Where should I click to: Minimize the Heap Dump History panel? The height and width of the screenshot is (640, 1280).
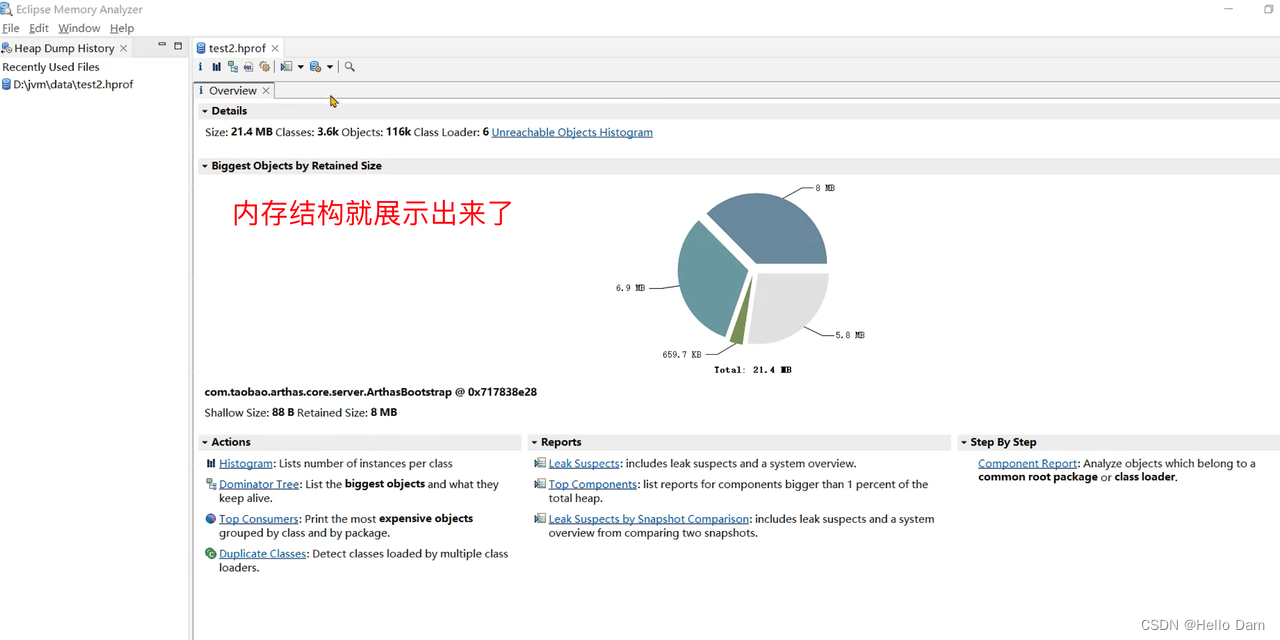coord(162,46)
